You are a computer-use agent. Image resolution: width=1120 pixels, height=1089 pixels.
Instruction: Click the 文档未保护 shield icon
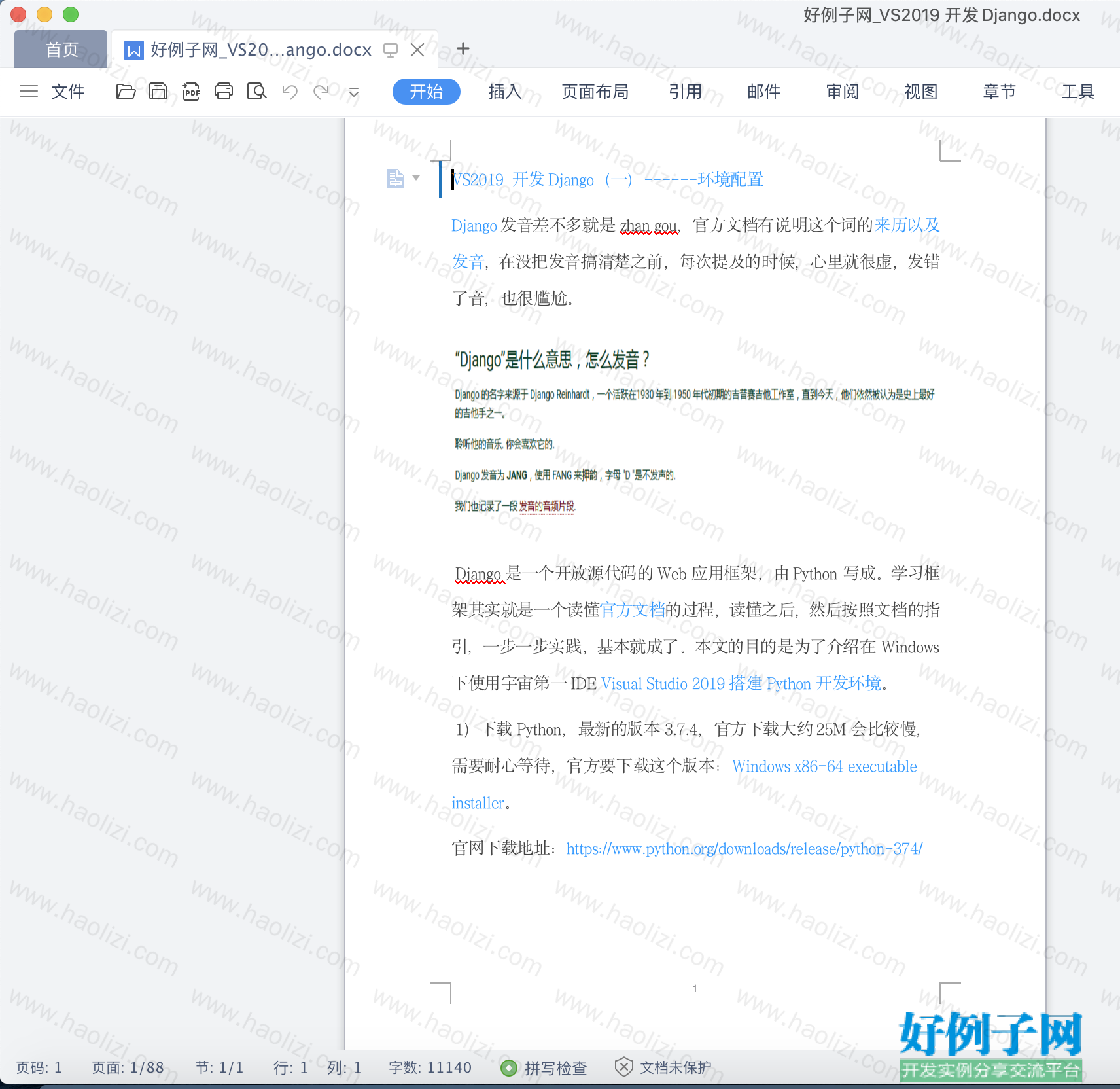[624, 1067]
